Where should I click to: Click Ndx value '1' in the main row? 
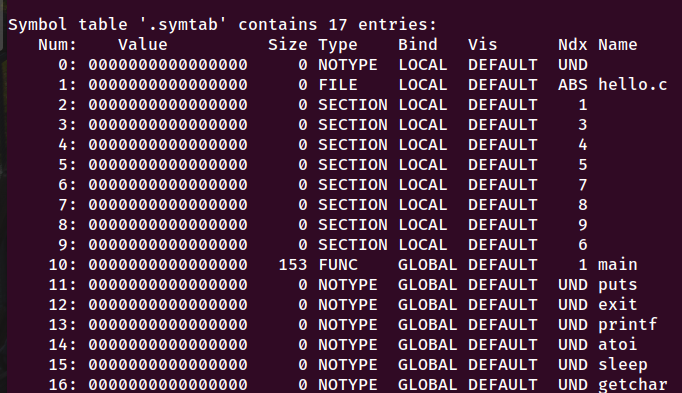point(583,265)
